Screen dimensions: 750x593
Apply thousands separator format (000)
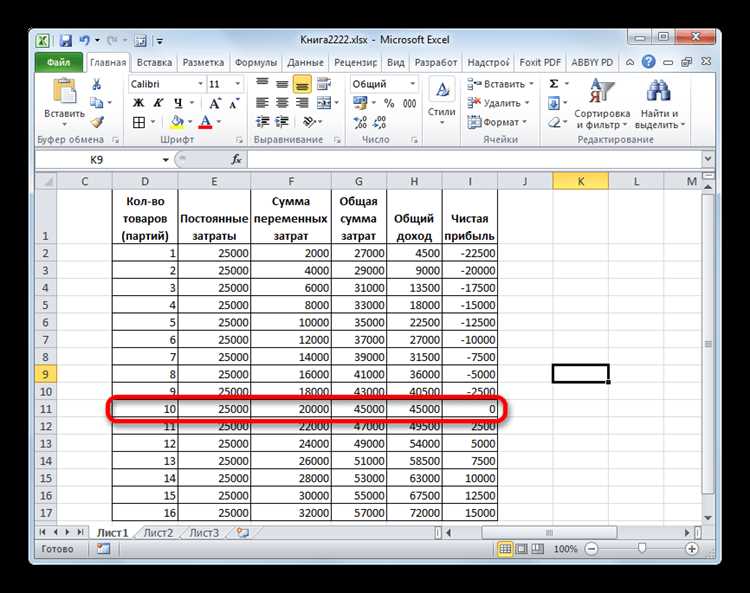coord(409,103)
